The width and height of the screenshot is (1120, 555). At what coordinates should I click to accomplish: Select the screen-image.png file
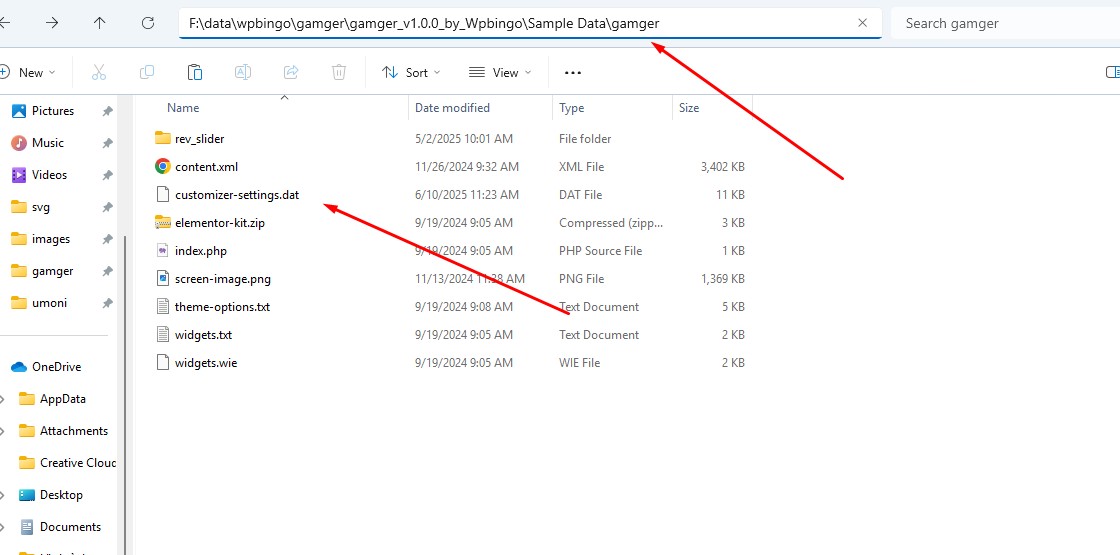222,279
